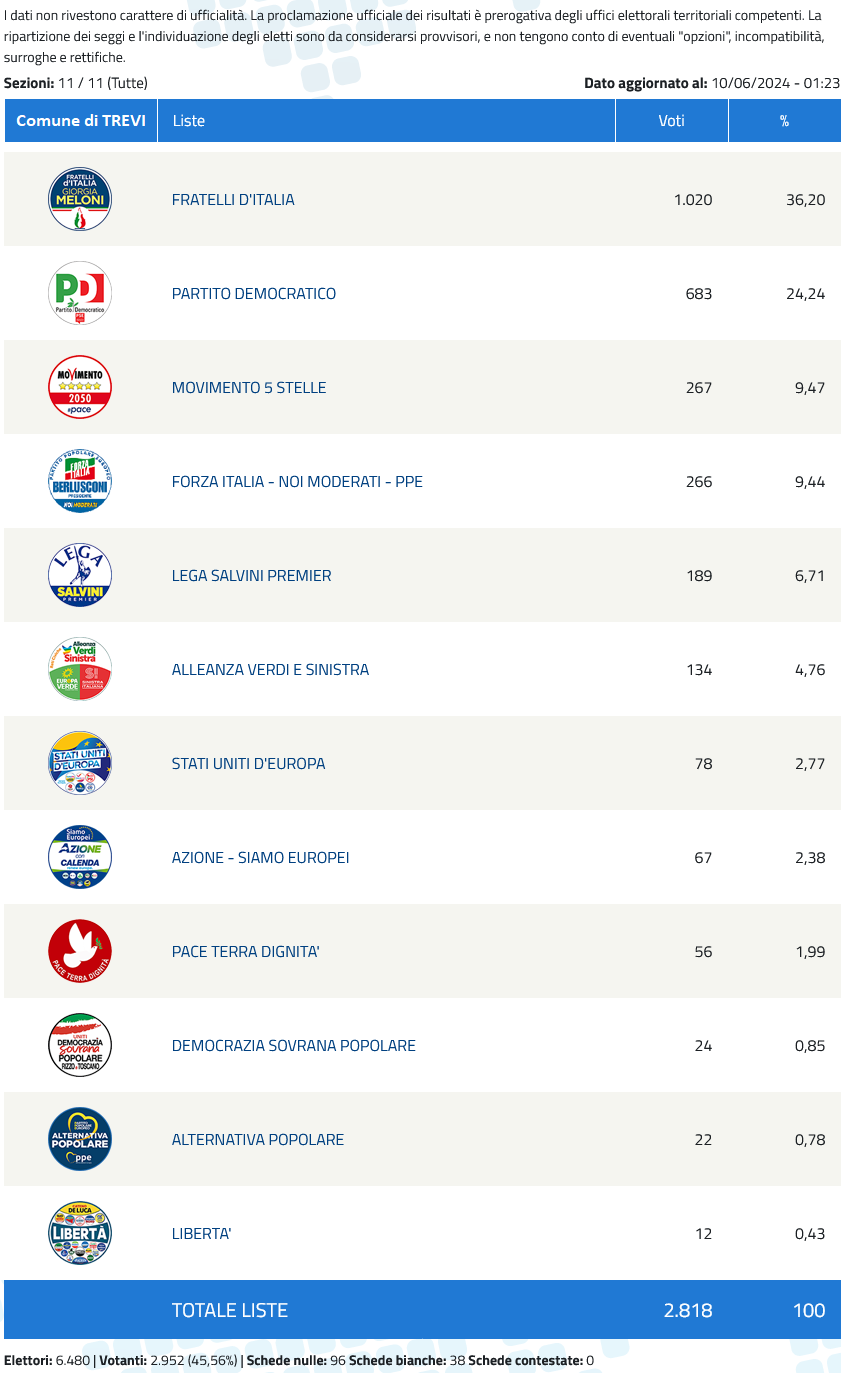
Task: Open the ALLEANZA VERDI E SINISTRA link
Action: (x=270, y=669)
